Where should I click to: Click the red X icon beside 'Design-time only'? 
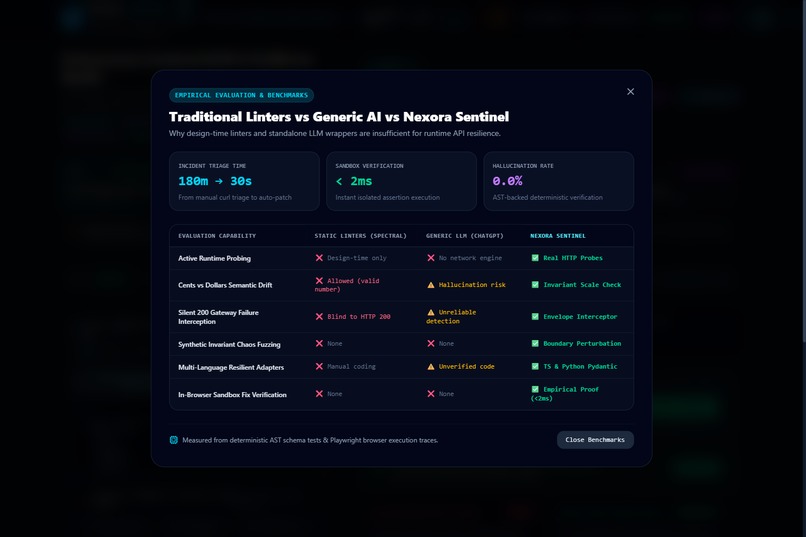(x=319, y=258)
